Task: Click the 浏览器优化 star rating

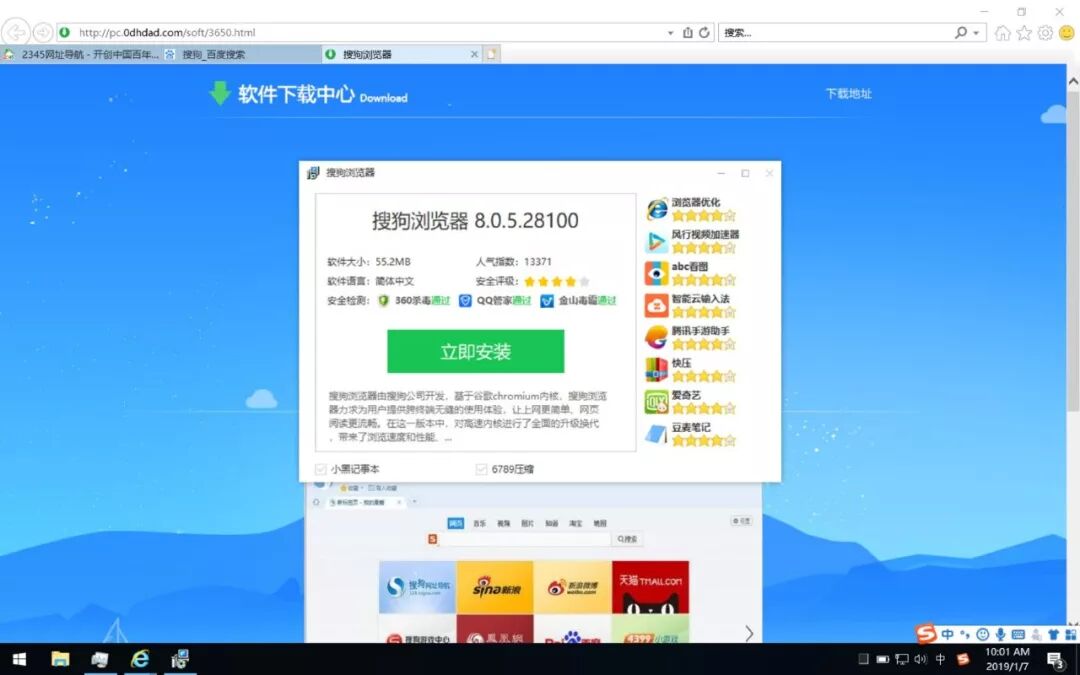Action: [x=703, y=216]
